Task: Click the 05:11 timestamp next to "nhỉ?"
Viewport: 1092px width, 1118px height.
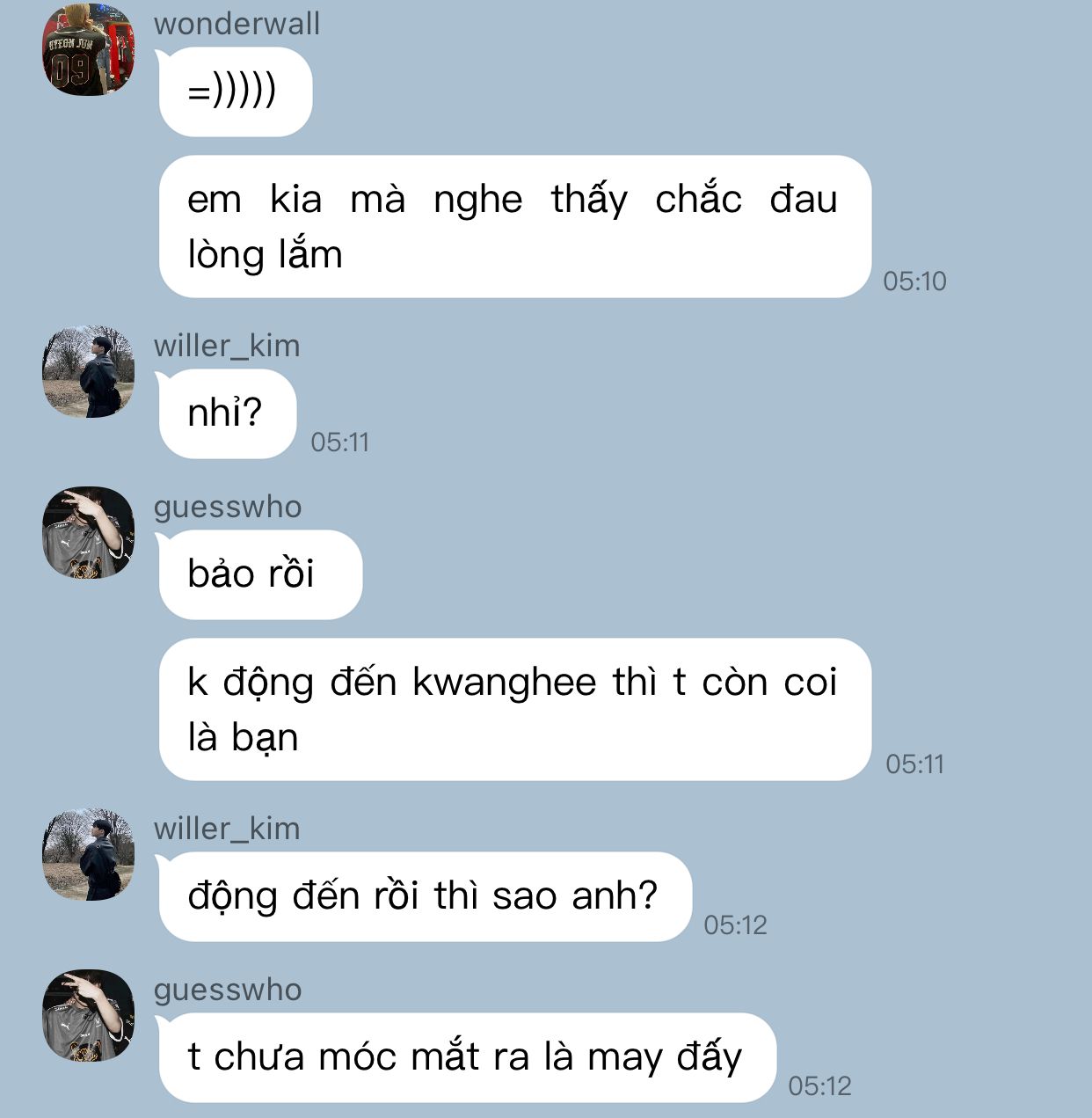Action: [x=339, y=442]
